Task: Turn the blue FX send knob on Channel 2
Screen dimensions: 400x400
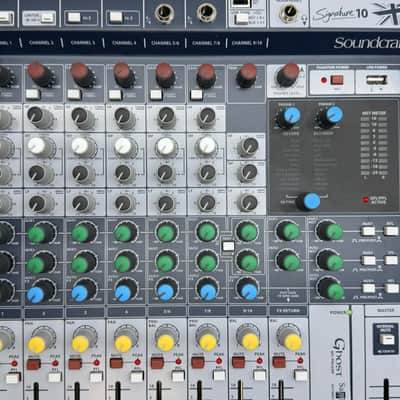Action: coord(40,292)
